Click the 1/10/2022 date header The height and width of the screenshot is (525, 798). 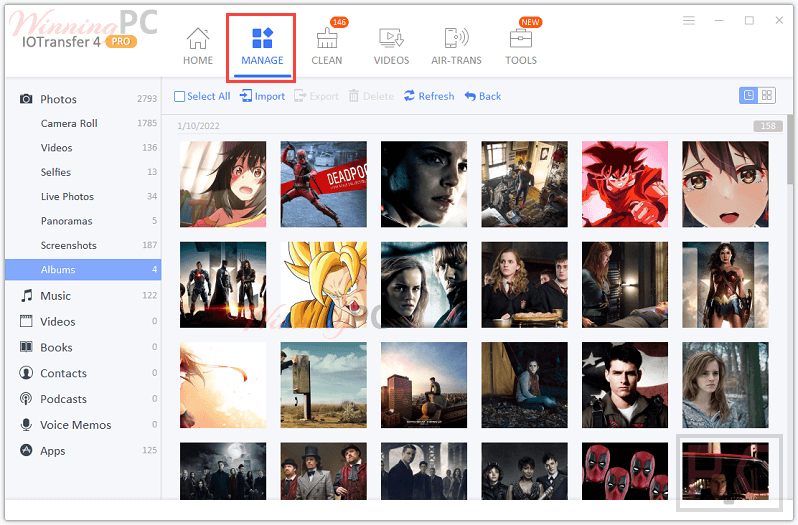tap(198, 126)
